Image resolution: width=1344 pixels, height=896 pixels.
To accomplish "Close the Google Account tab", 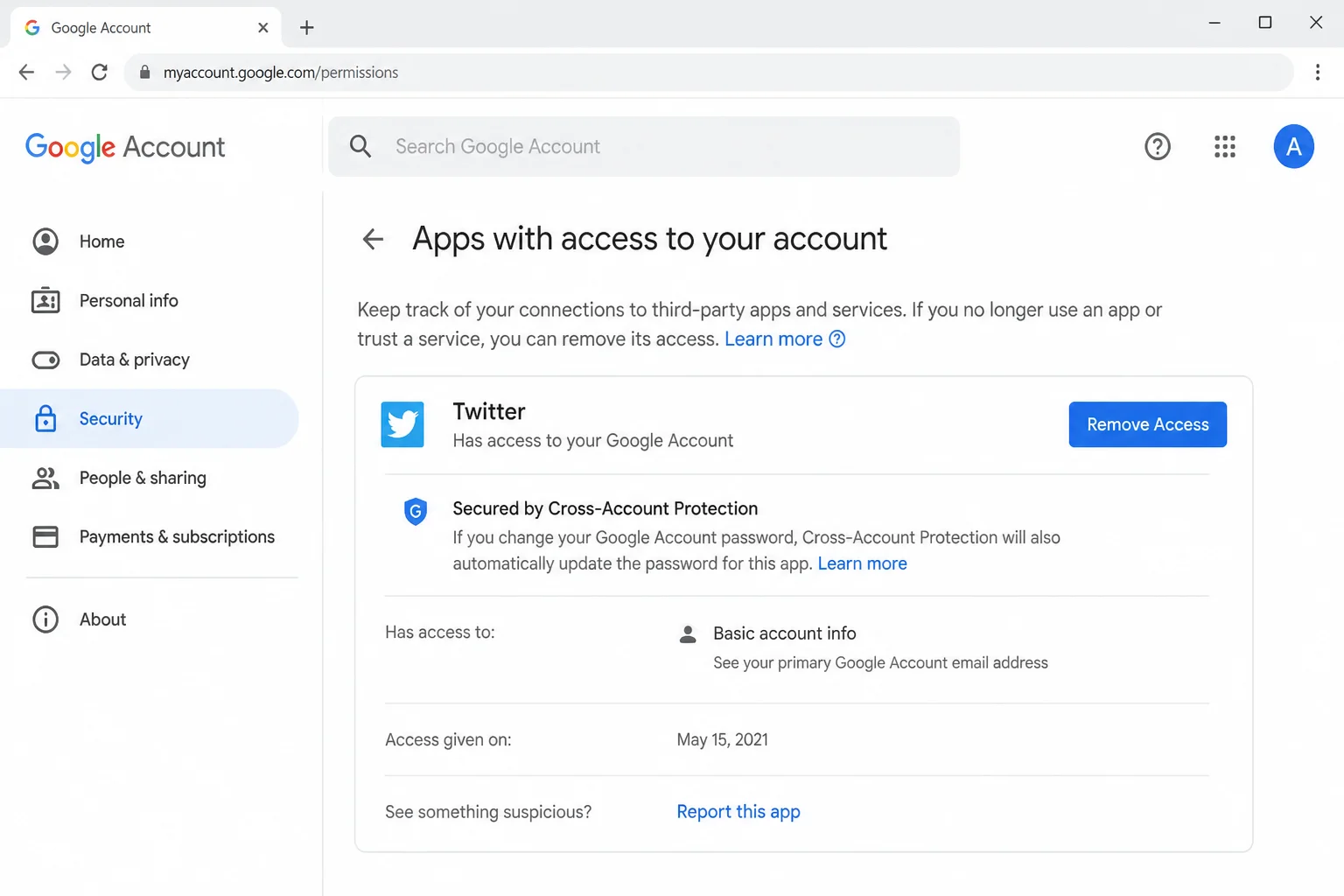I will click(x=262, y=28).
